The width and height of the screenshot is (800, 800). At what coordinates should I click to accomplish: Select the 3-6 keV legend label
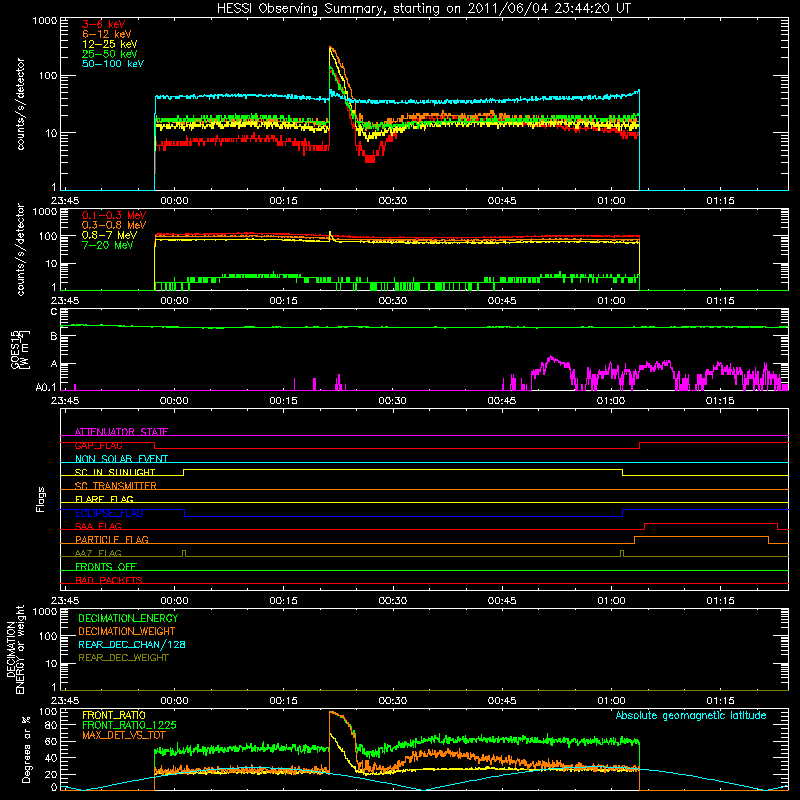tap(103, 24)
